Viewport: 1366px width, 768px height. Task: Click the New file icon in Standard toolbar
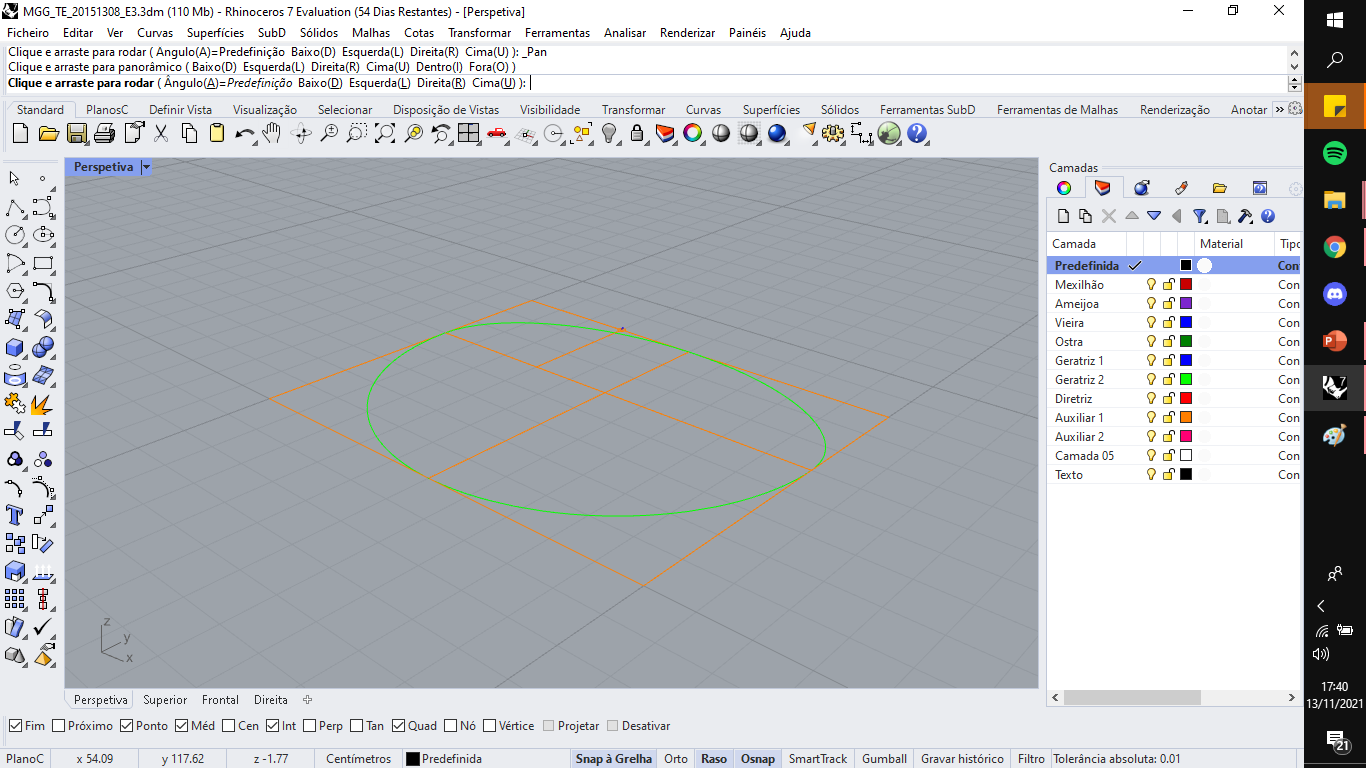[x=20, y=133]
